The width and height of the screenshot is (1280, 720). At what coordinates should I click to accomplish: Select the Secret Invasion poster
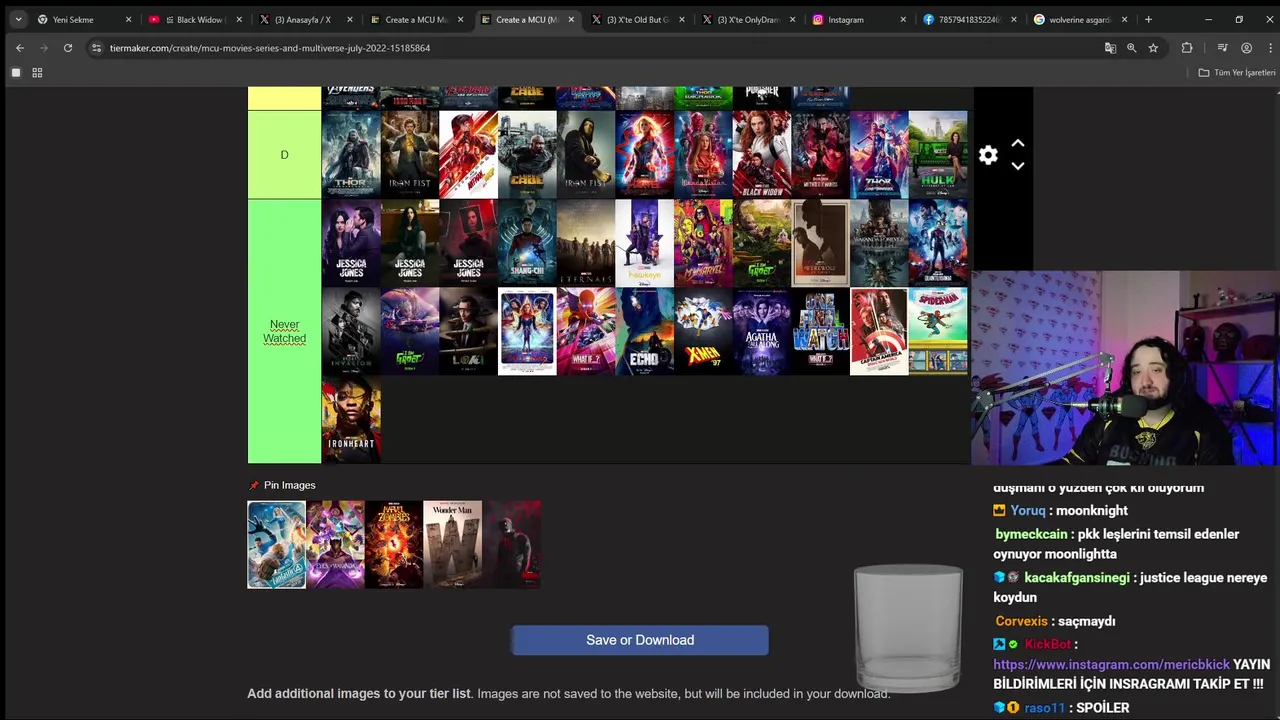(x=351, y=332)
